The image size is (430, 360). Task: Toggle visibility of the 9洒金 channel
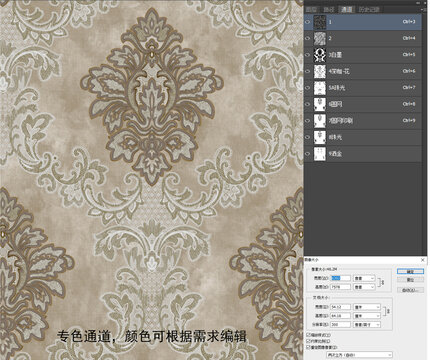click(307, 153)
